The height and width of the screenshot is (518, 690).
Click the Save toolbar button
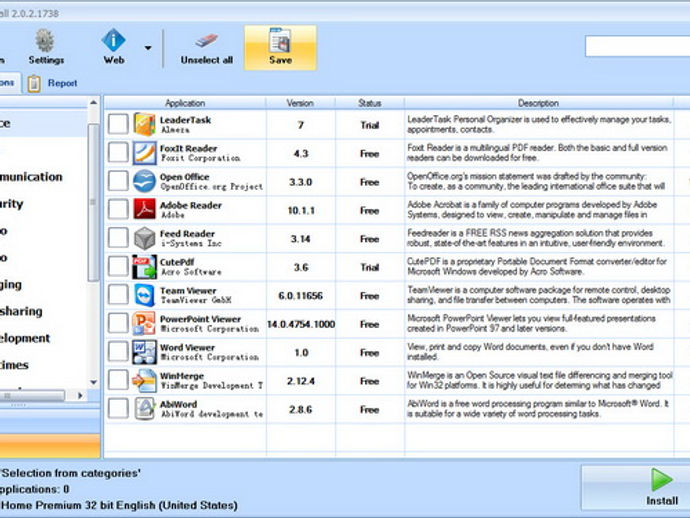[x=280, y=48]
